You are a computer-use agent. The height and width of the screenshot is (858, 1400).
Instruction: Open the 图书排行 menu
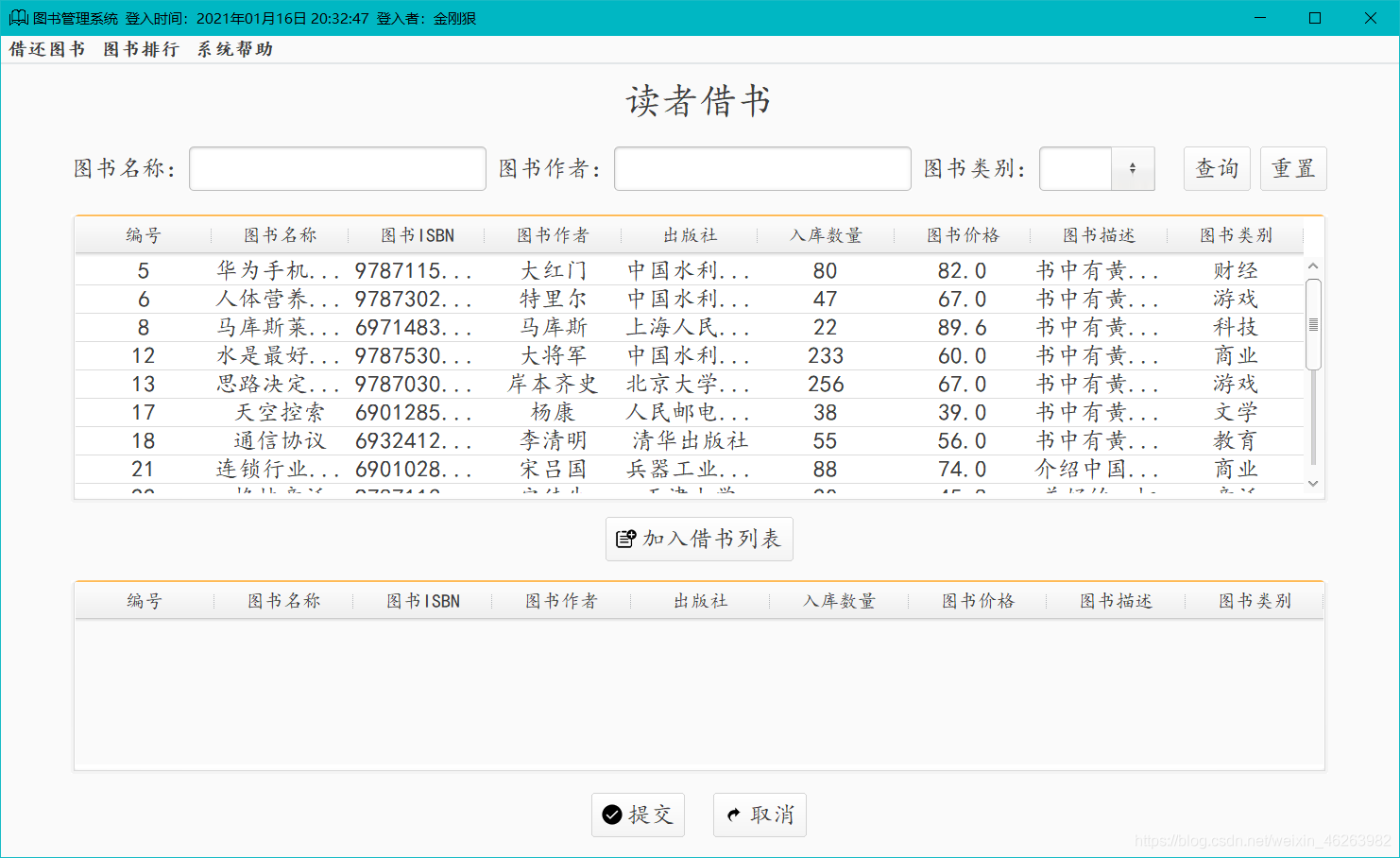point(141,49)
